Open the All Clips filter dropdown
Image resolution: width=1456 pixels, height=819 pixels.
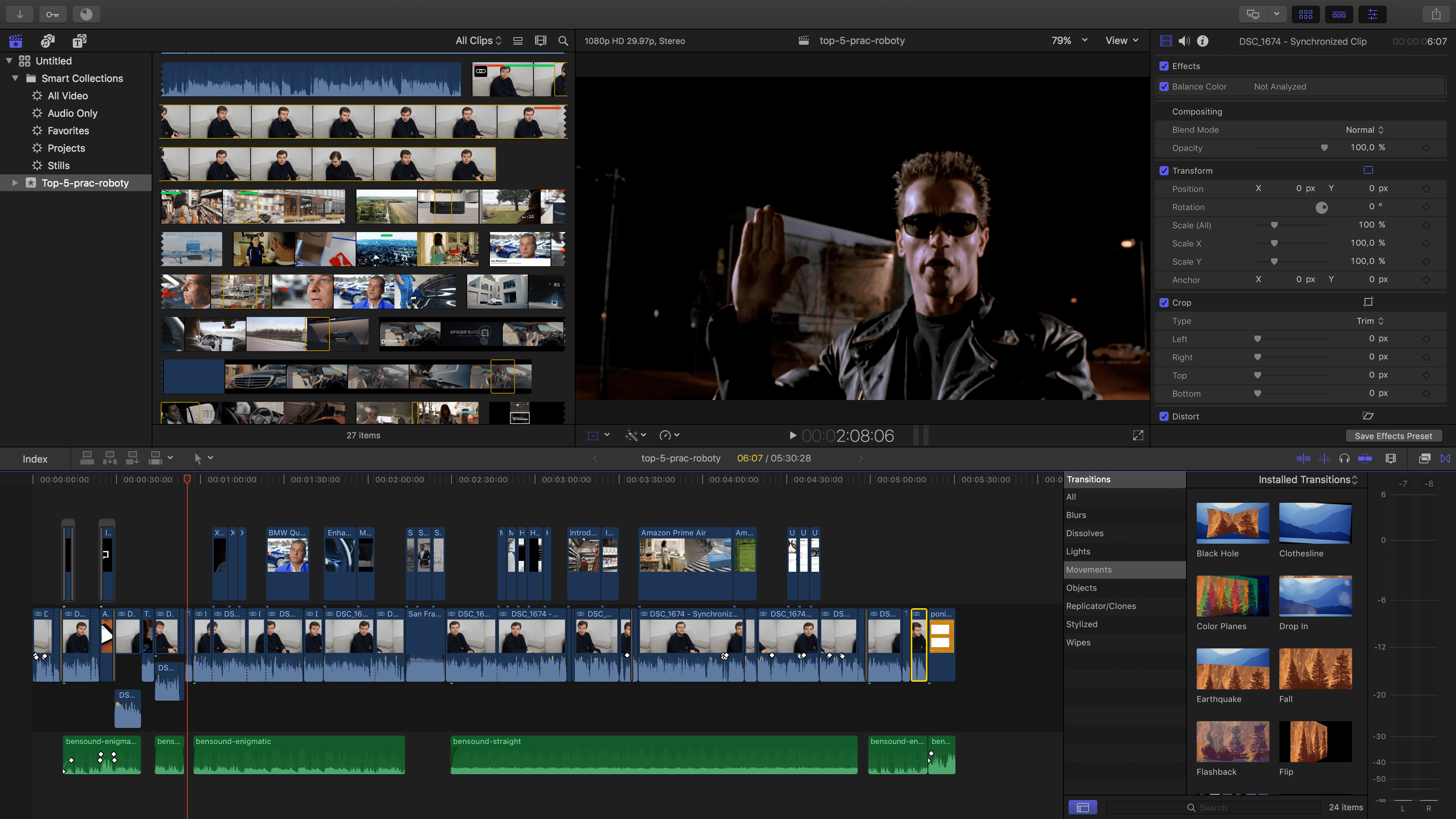pyautogui.click(x=478, y=41)
